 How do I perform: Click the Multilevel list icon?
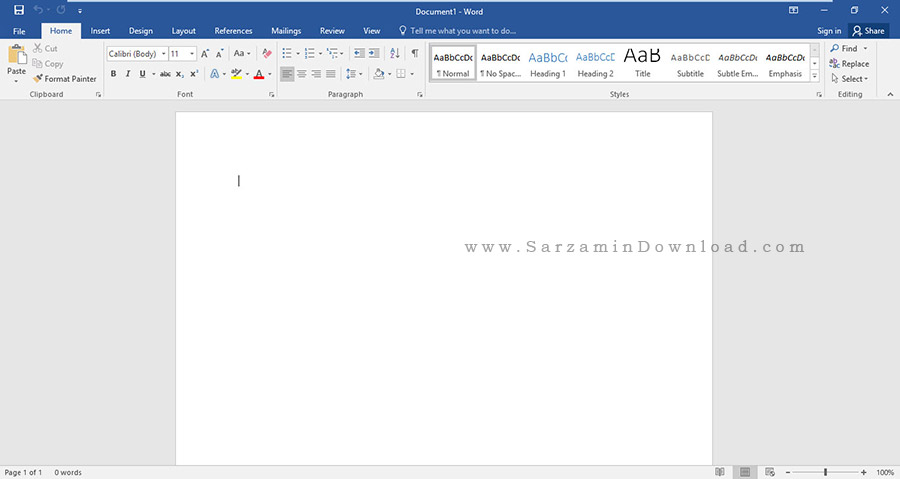click(332, 53)
